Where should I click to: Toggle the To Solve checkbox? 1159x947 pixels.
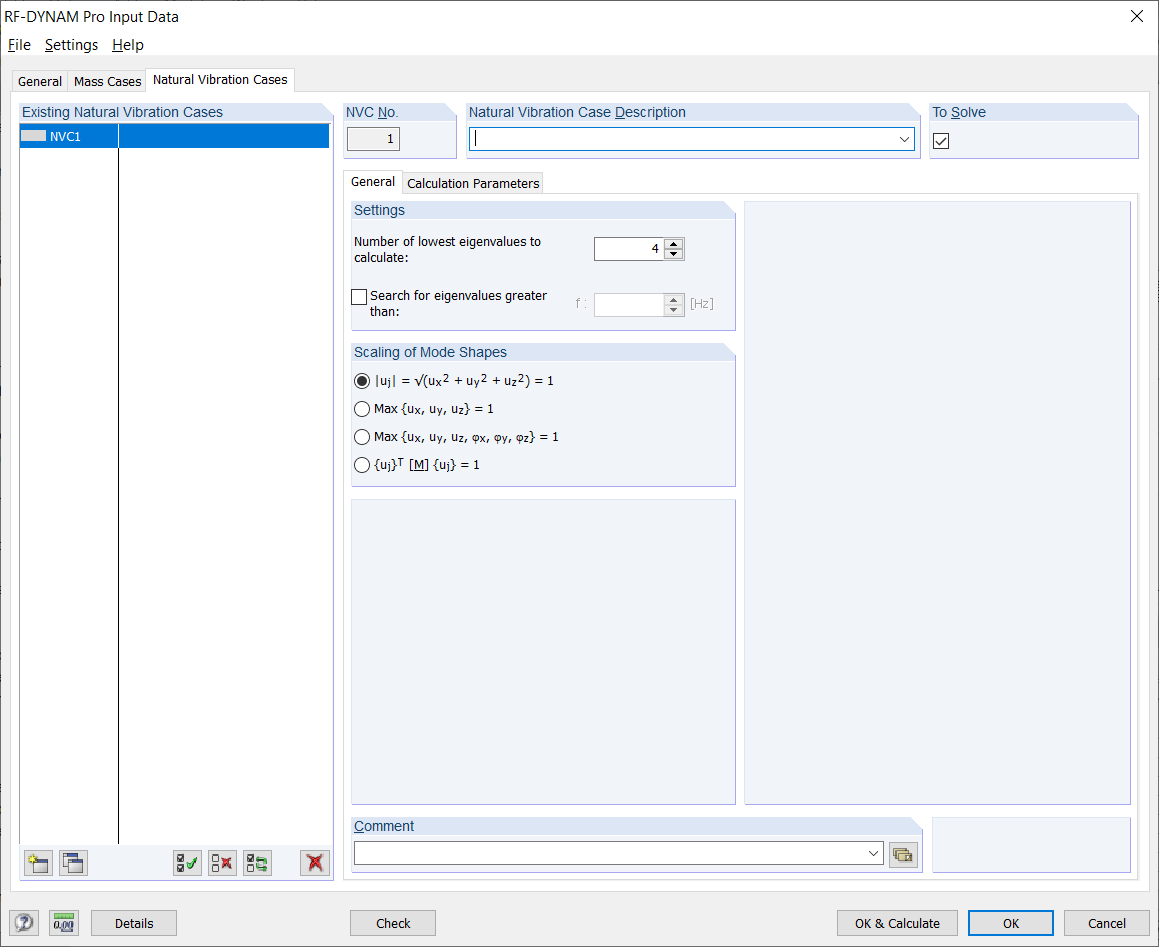pyautogui.click(x=941, y=141)
